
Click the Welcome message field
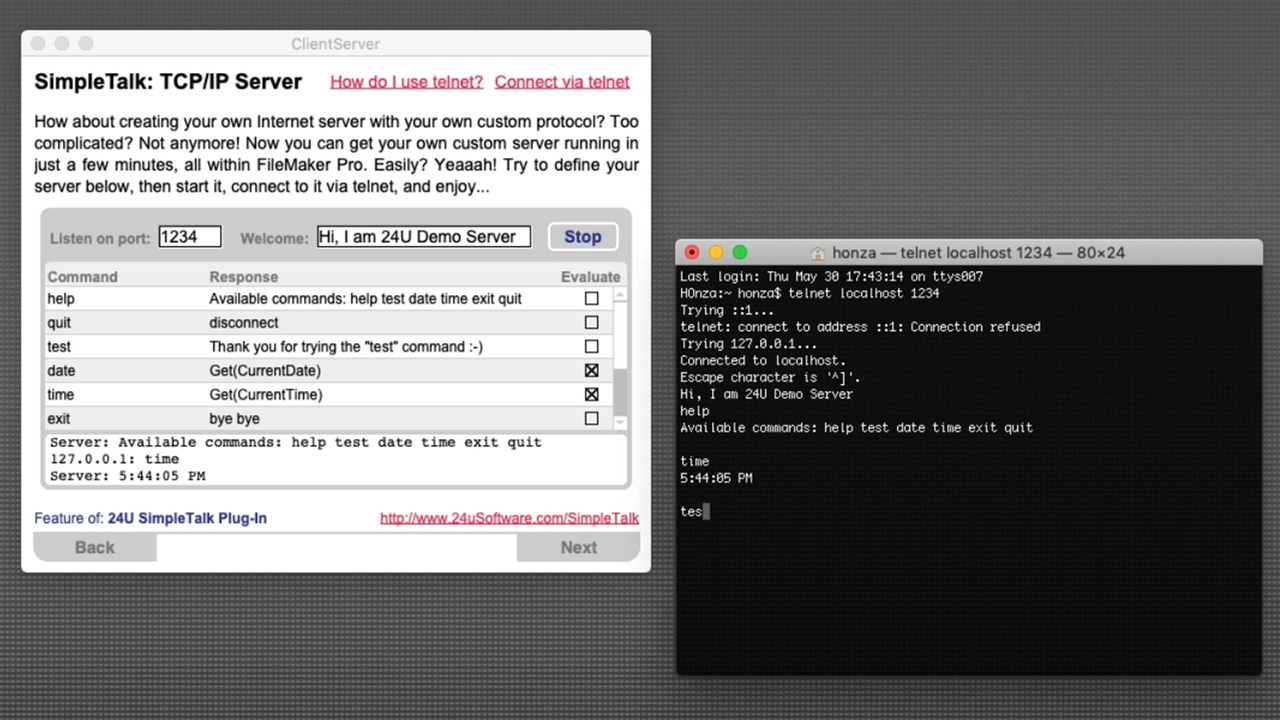click(x=422, y=237)
